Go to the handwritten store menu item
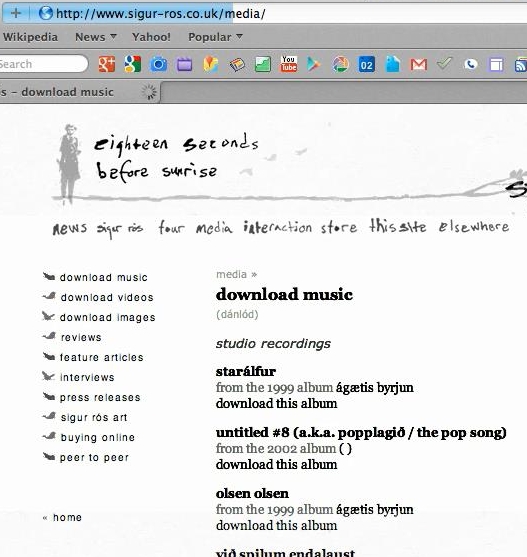The image size is (527, 557). (x=339, y=227)
